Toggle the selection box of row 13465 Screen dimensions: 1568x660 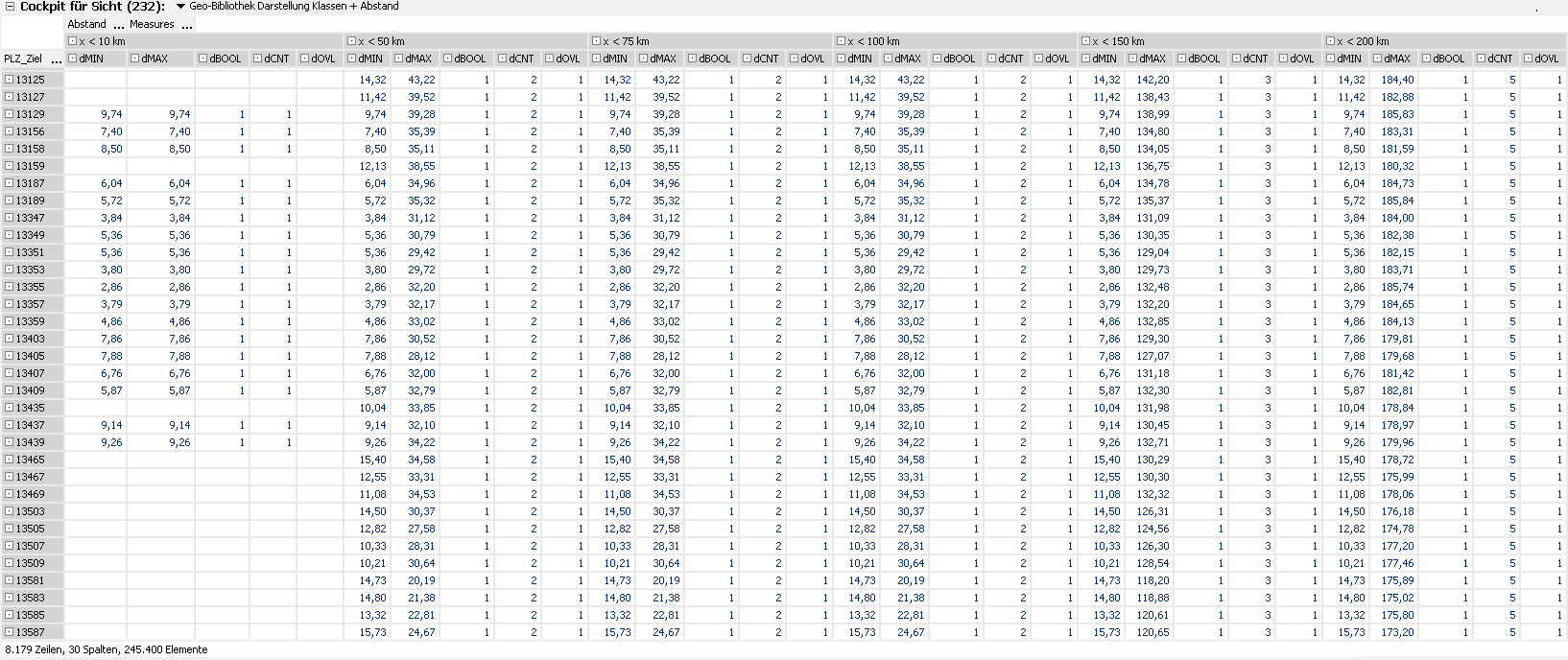point(9,460)
